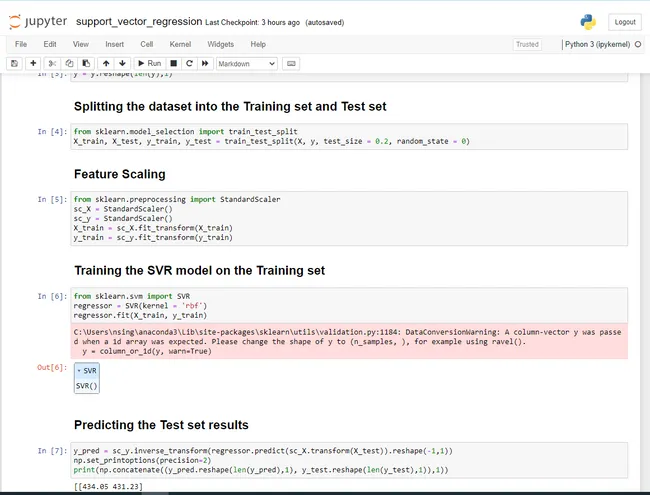Click the printed output [[434.05 431.23]

tap(108, 487)
